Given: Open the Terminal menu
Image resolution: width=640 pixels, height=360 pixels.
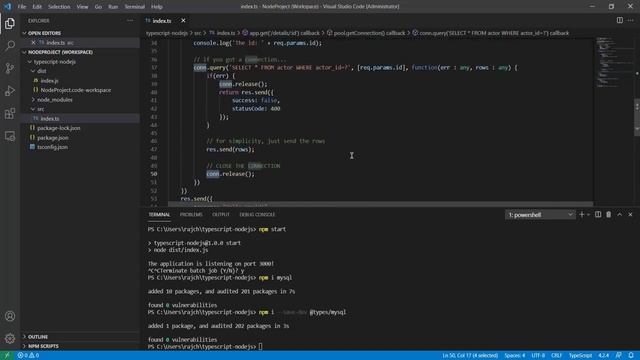Looking at the screenshot, I should [x=135, y=7].
